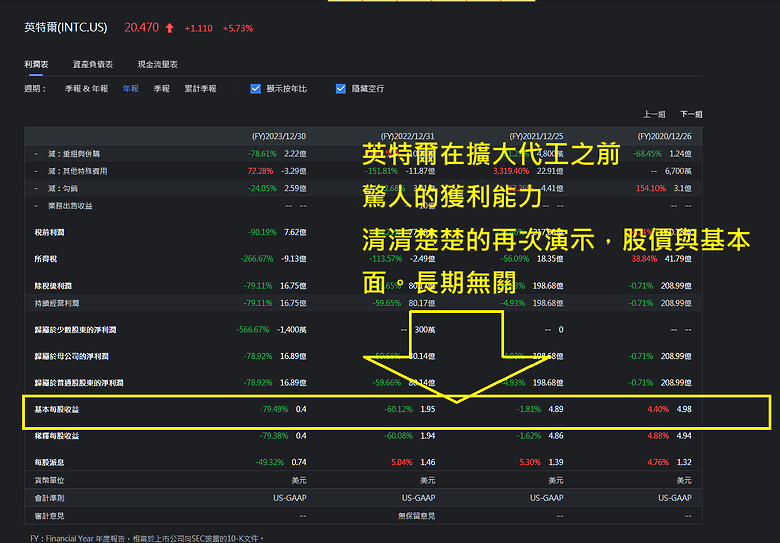Click the 41.79億 FY2020 income tax value
This screenshot has height=543, width=780.
pyautogui.click(x=679, y=259)
